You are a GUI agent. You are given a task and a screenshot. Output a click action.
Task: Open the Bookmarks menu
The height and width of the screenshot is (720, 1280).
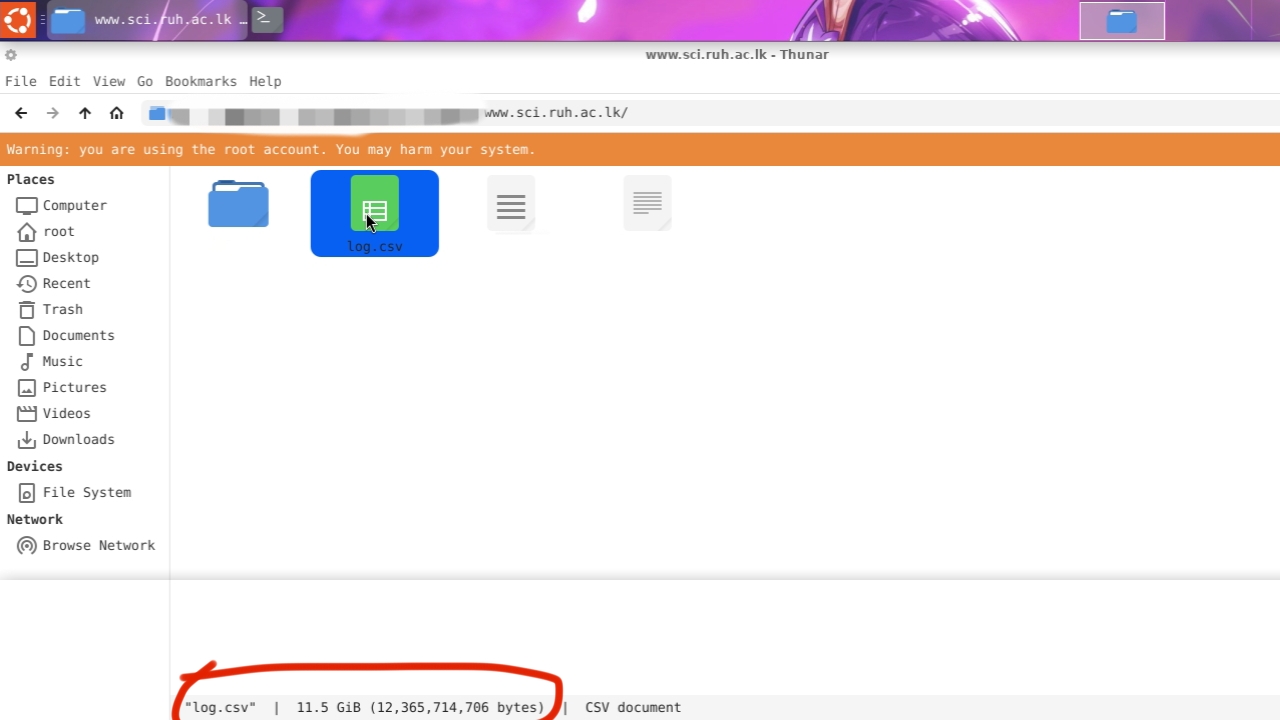(x=200, y=81)
